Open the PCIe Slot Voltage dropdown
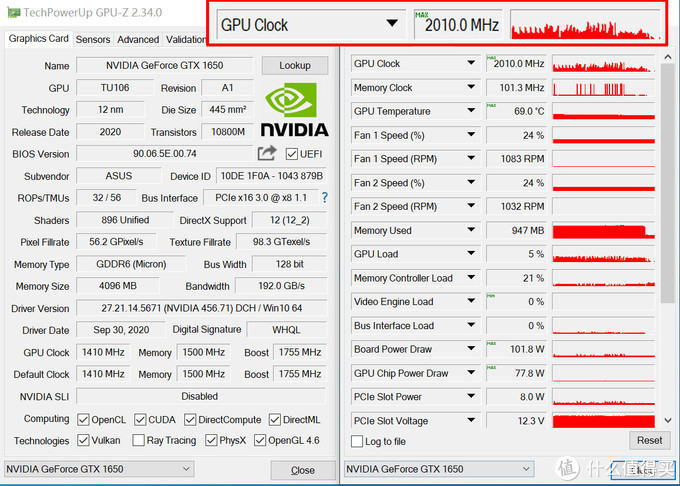Image resolution: width=680 pixels, height=486 pixels. 471,420
